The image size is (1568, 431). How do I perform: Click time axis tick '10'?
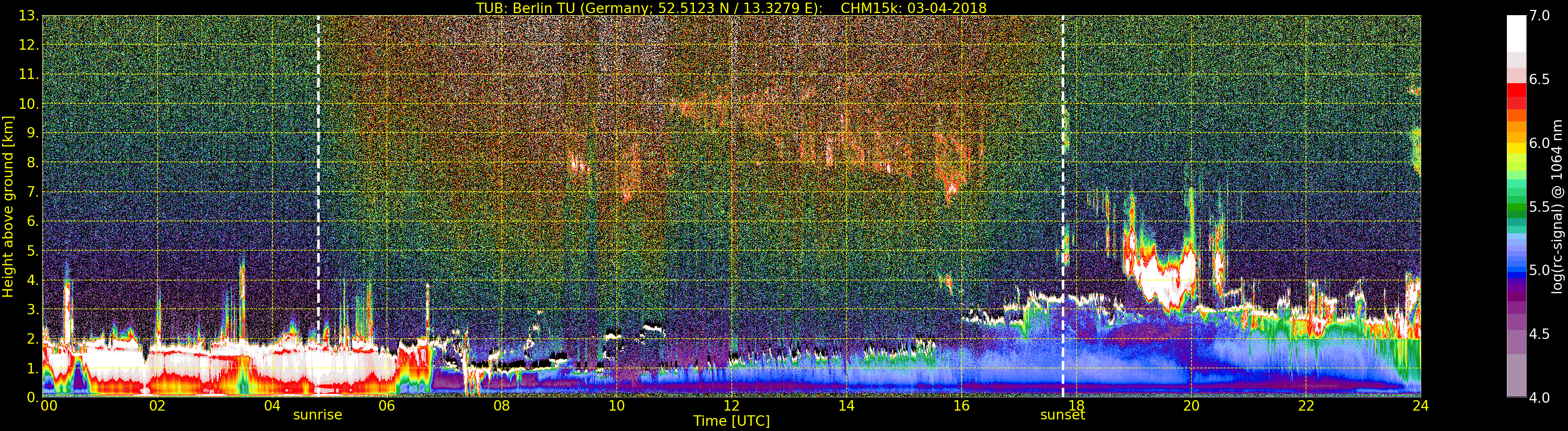pos(617,405)
